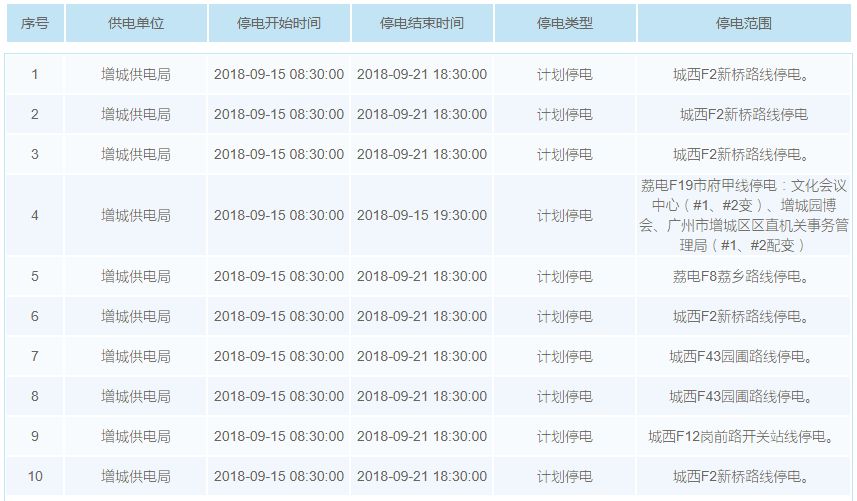Select row number 1 in 序号 column

(35, 74)
